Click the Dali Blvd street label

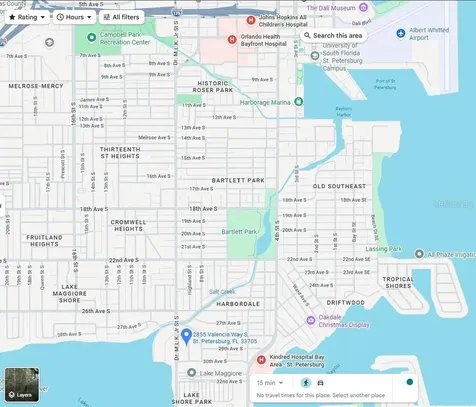(x=362, y=23)
